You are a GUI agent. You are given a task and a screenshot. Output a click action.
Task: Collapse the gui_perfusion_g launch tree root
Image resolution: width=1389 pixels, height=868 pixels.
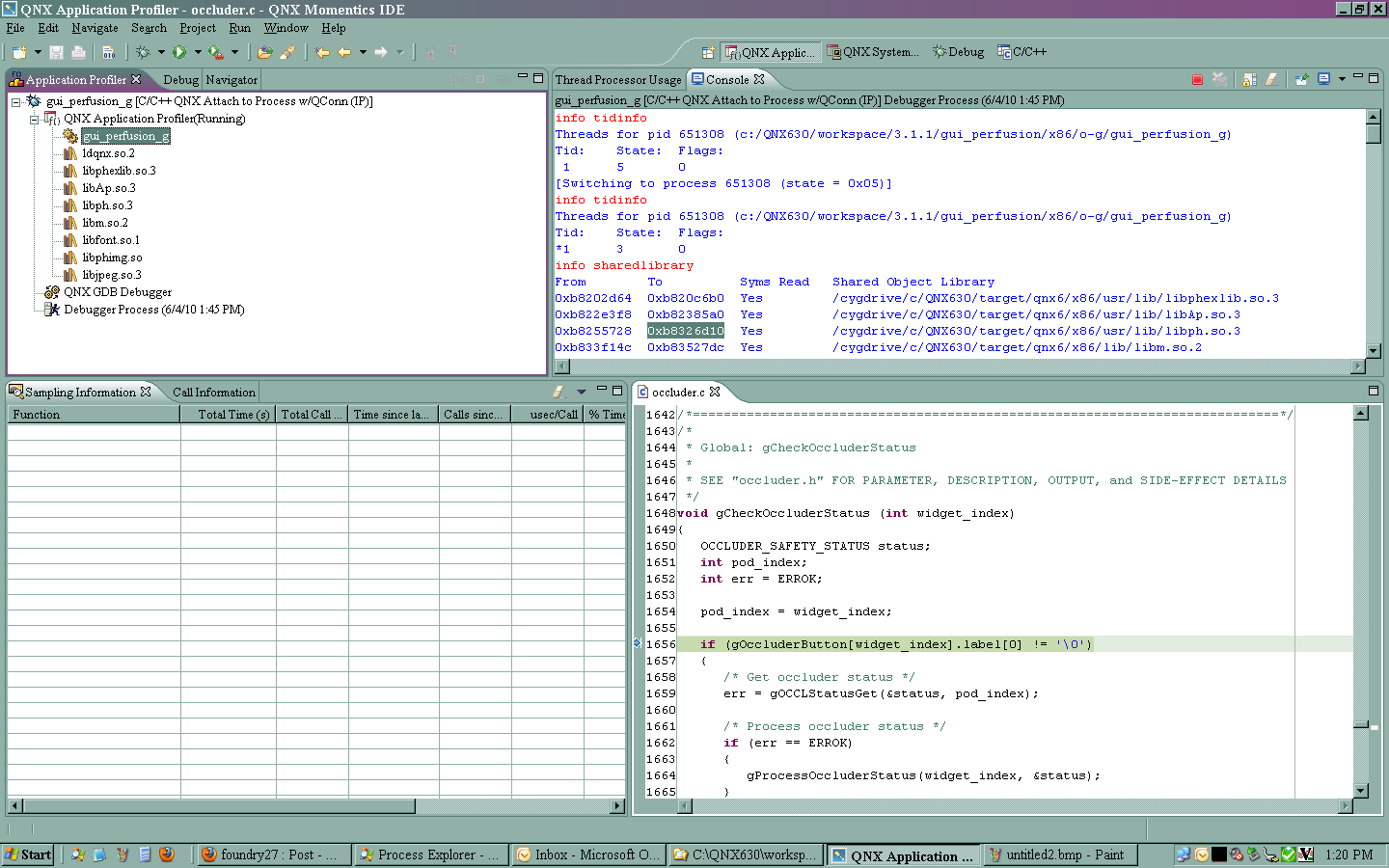tap(15, 102)
